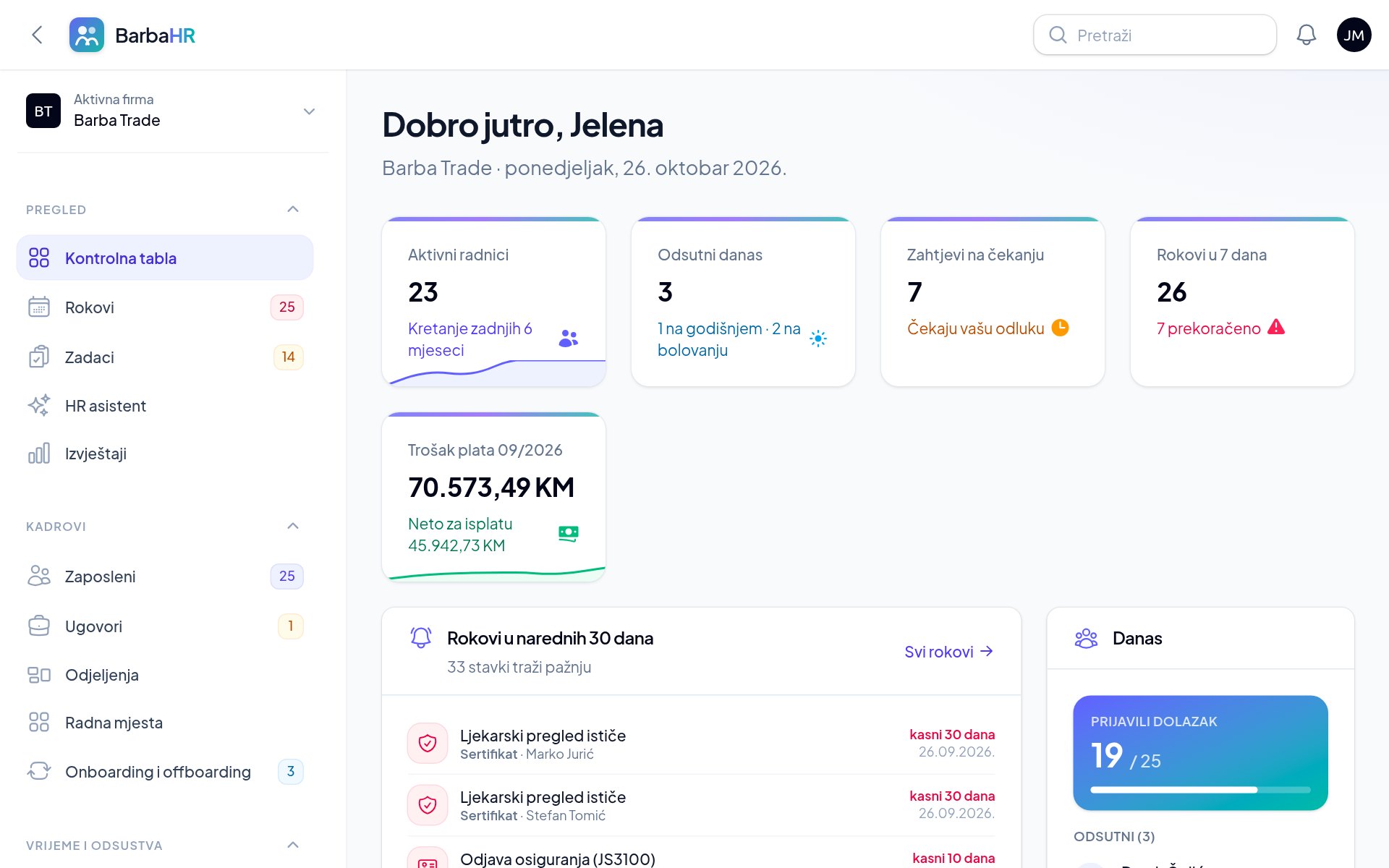Click the back arrow icon
Viewport: 1389px width, 868px height.
[x=38, y=35]
